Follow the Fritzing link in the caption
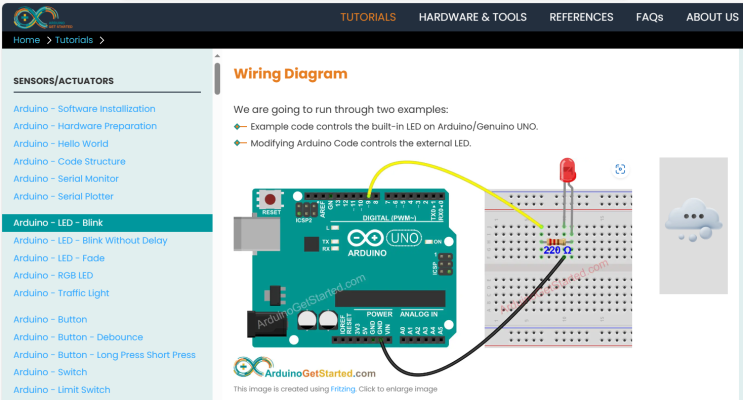The image size is (743, 400). tap(343, 389)
